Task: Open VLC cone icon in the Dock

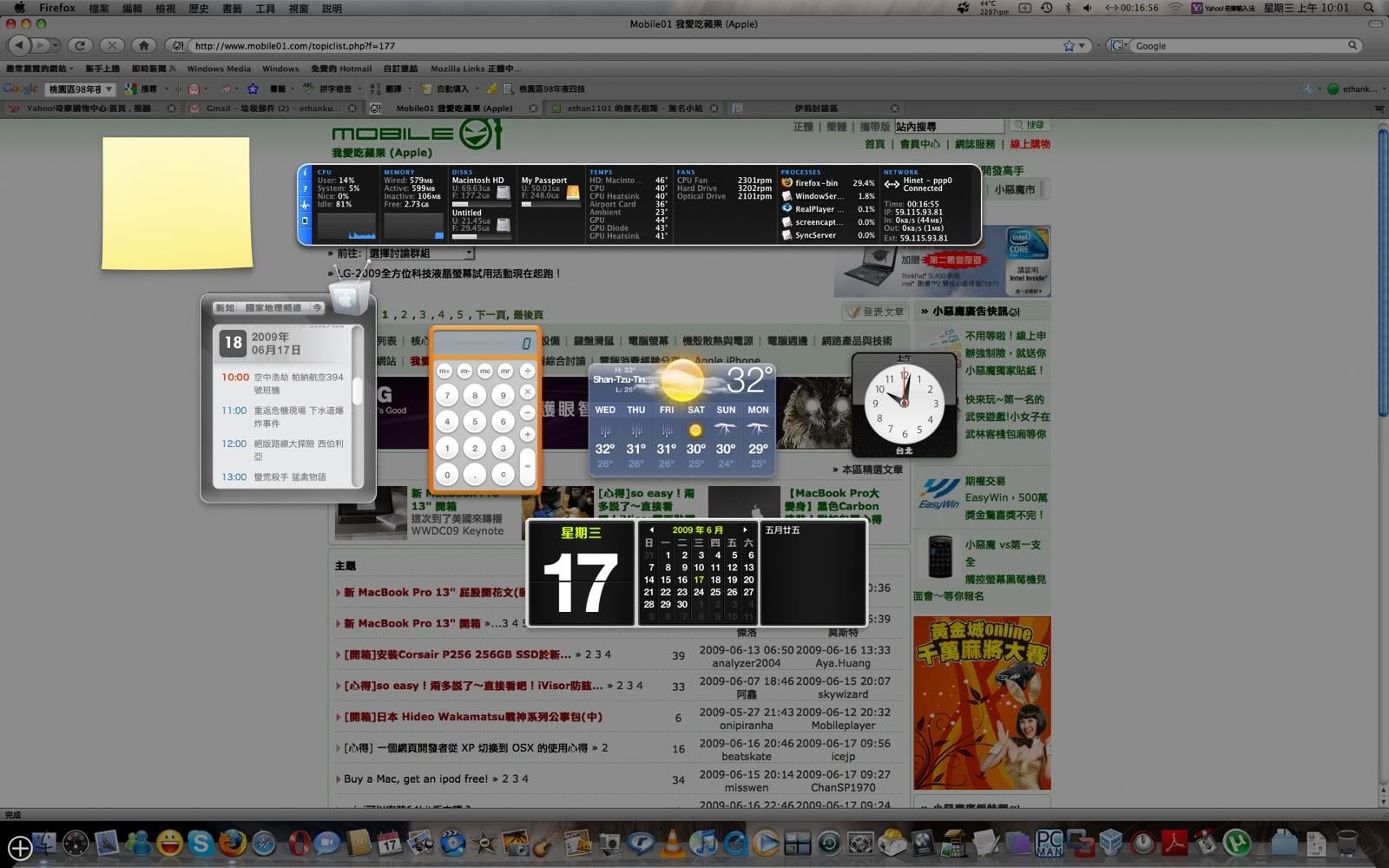Action: pyautogui.click(x=672, y=842)
